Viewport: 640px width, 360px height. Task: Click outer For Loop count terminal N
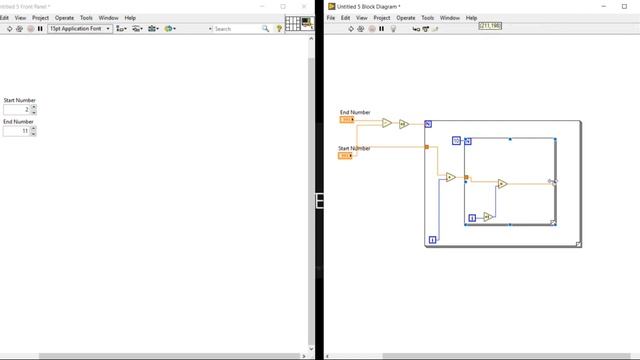[x=428, y=124]
